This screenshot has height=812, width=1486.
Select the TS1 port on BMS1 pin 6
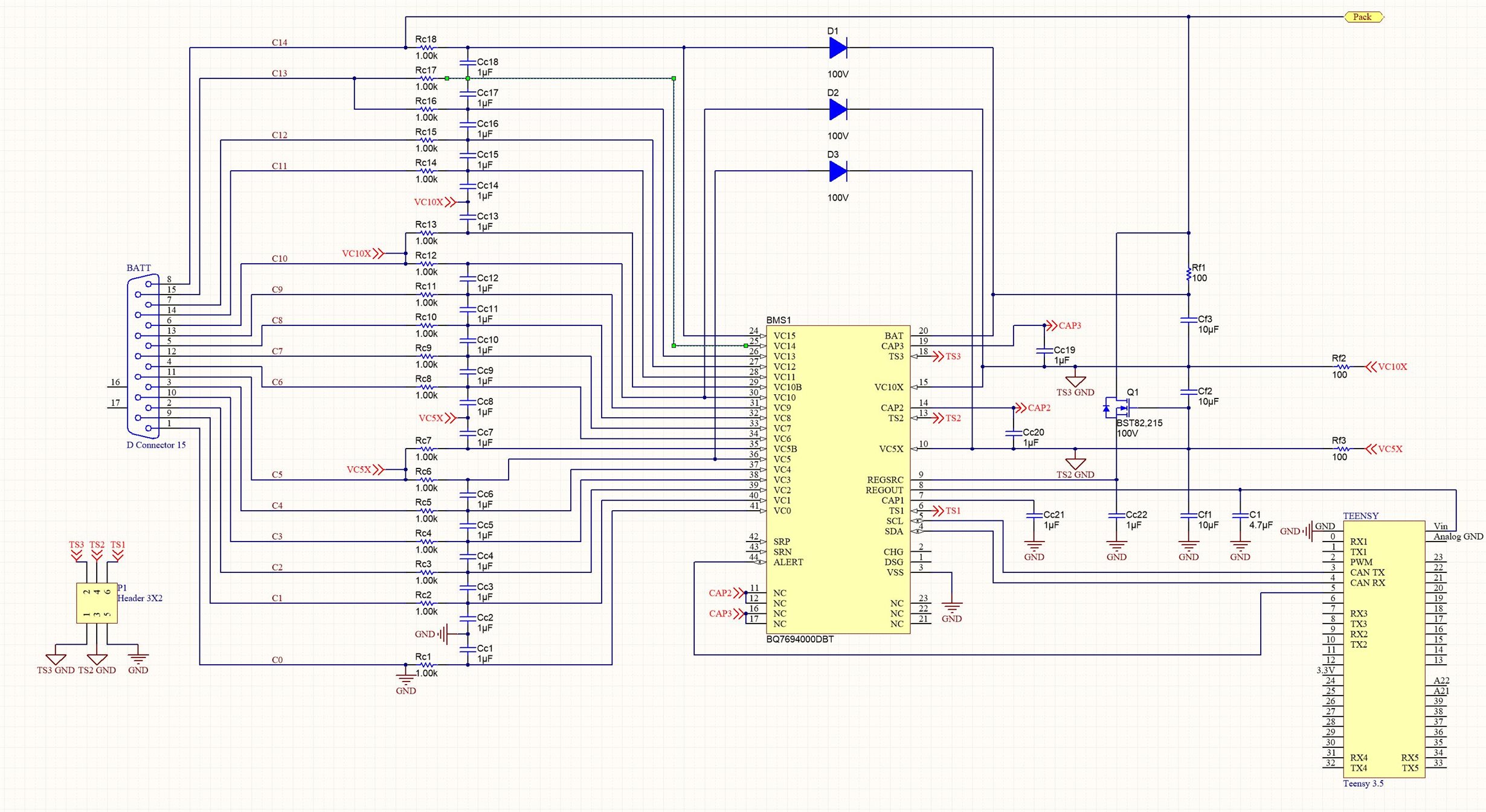click(947, 511)
